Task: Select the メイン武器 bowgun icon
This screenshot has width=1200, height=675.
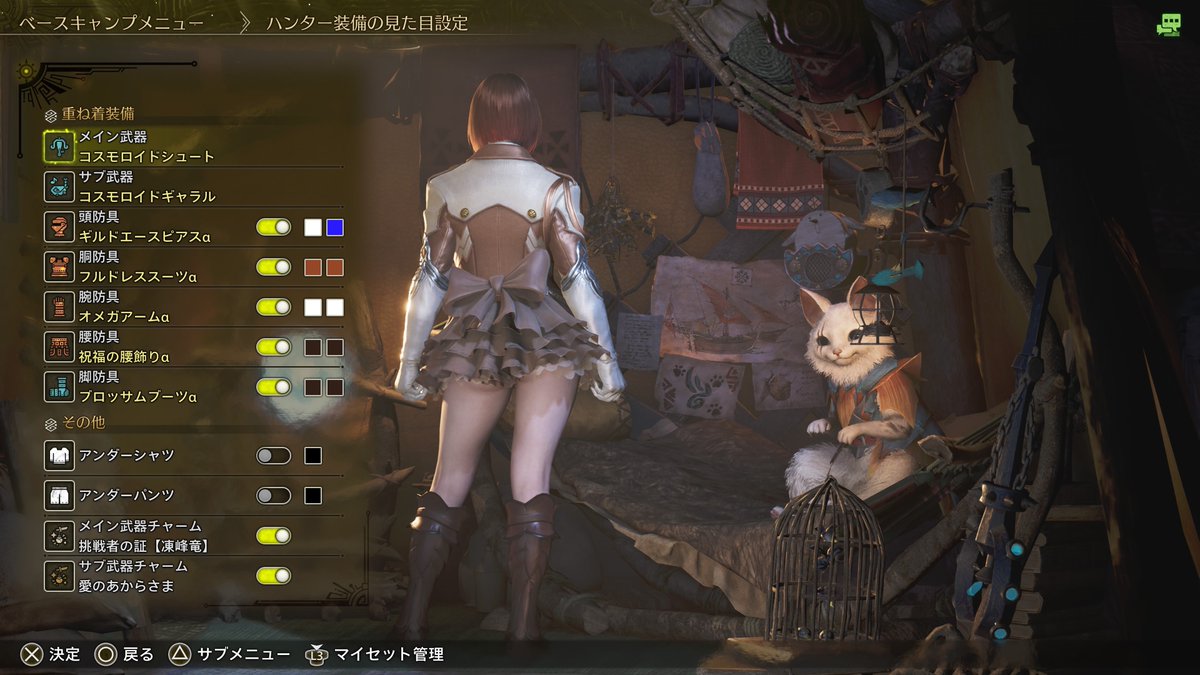Action: (x=60, y=147)
